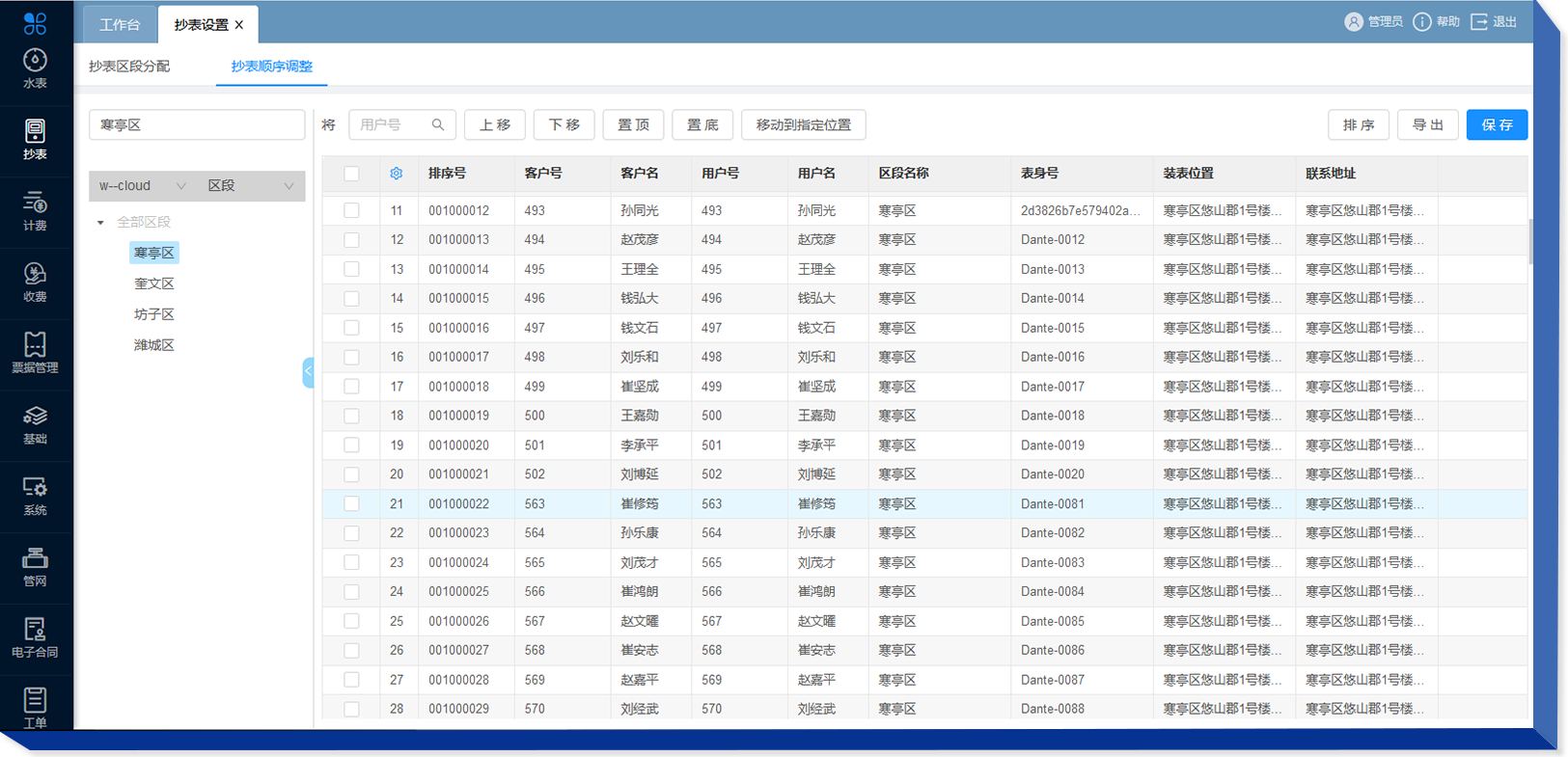The width and height of the screenshot is (1568, 757).
Task: Collapse the left panel with the arrow handle
Action: [x=308, y=371]
